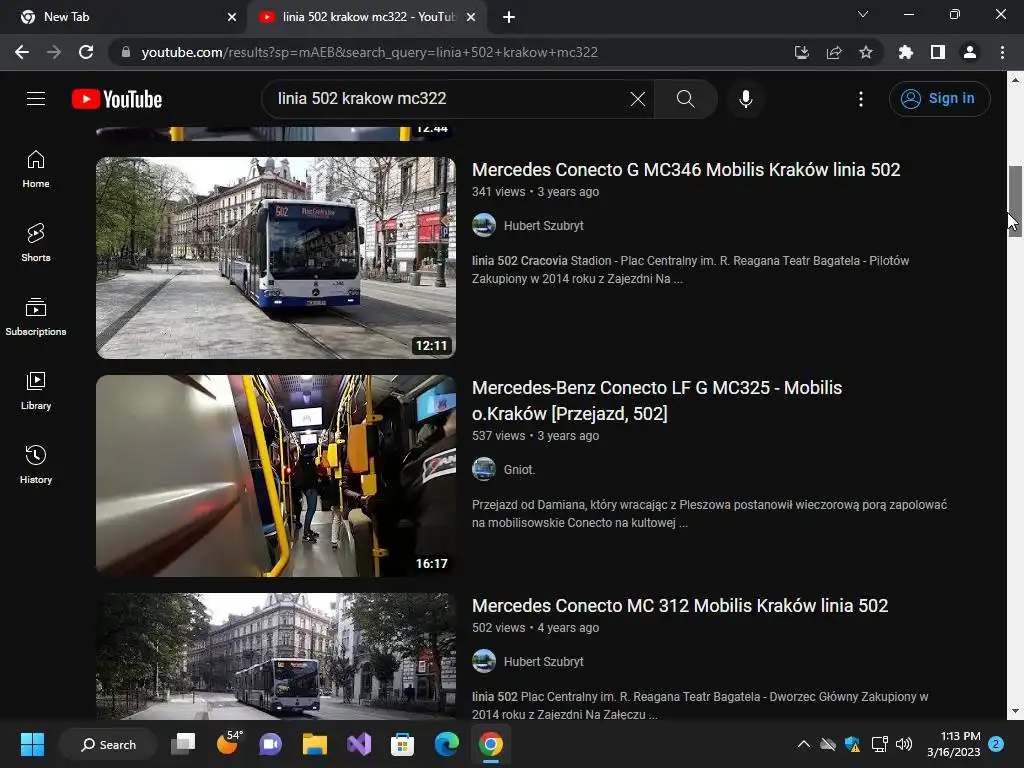Viewport: 1024px width, 768px height.
Task: Toggle Chrome side panel
Action: (938, 52)
